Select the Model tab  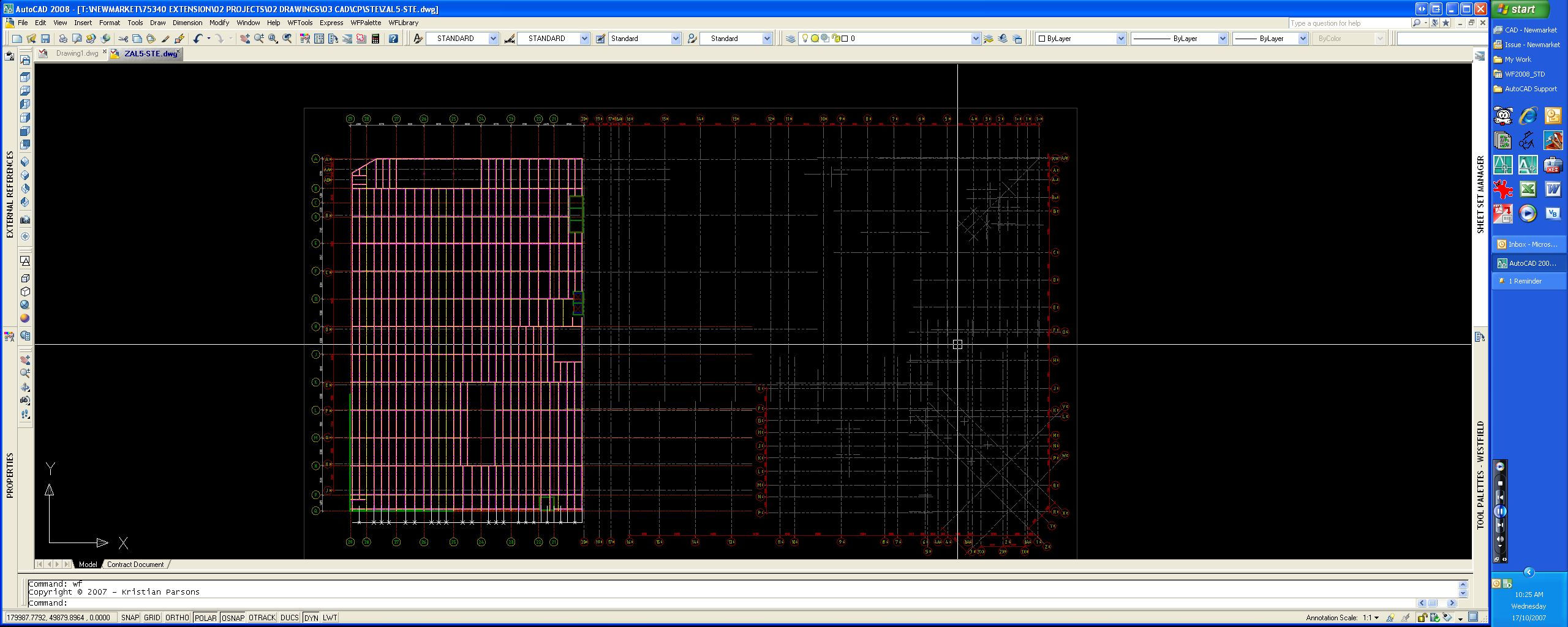(x=88, y=565)
